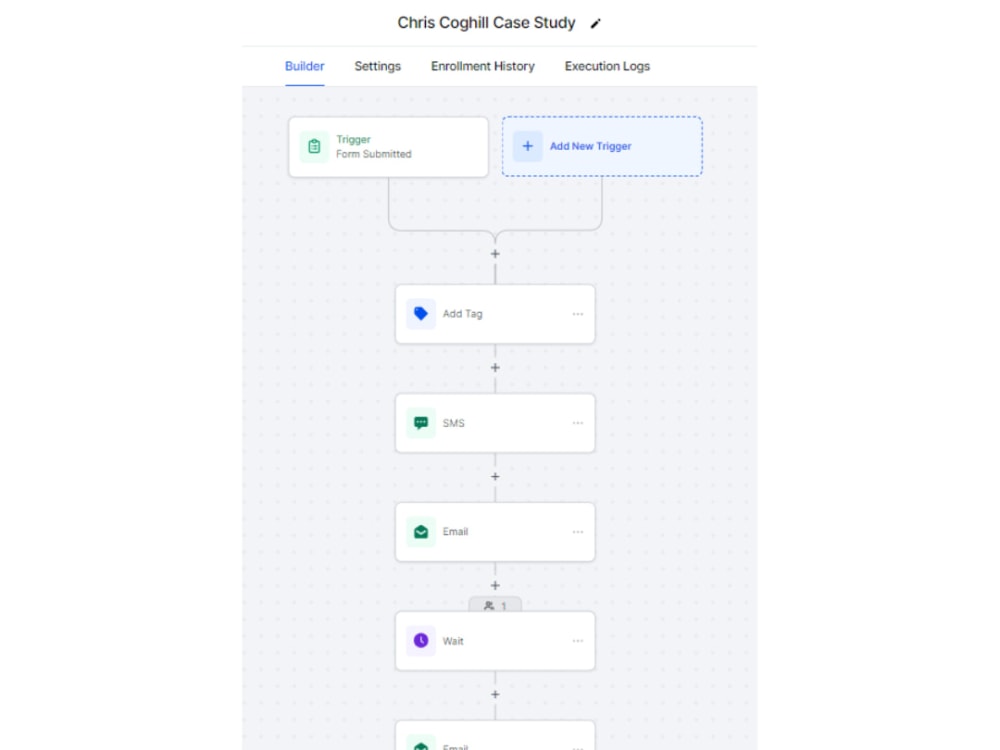Click the SMS message bubble icon

[x=421, y=422]
